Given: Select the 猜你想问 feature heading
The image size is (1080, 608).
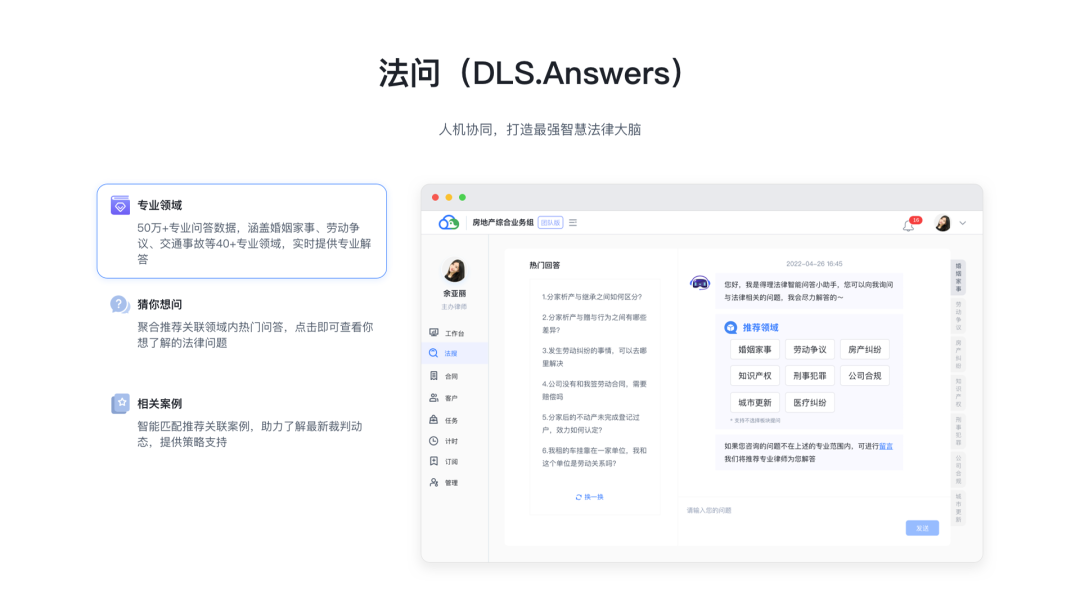Looking at the screenshot, I should click(160, 304).
